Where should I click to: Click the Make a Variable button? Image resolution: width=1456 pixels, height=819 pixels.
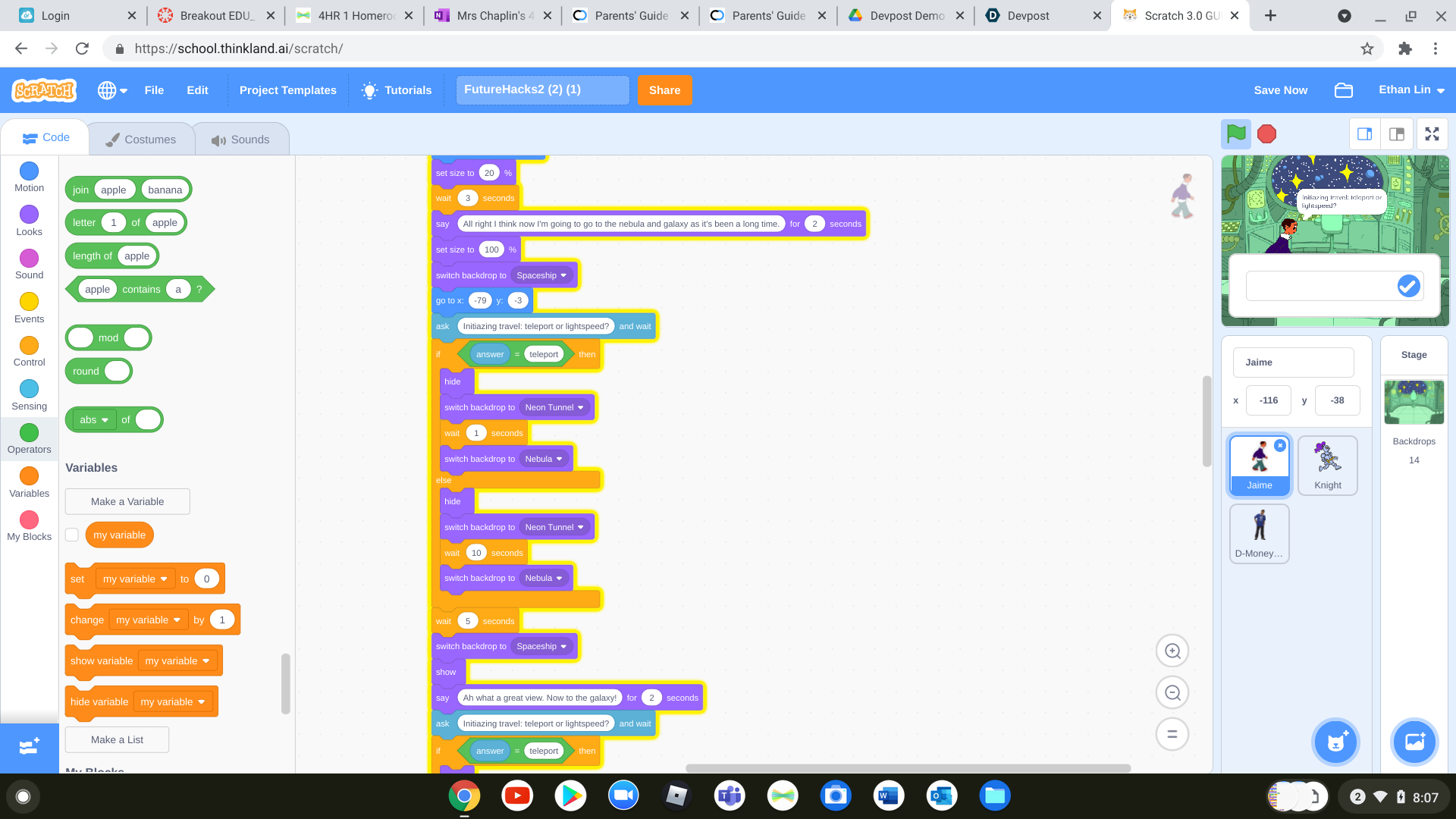[x=127, y=501]
